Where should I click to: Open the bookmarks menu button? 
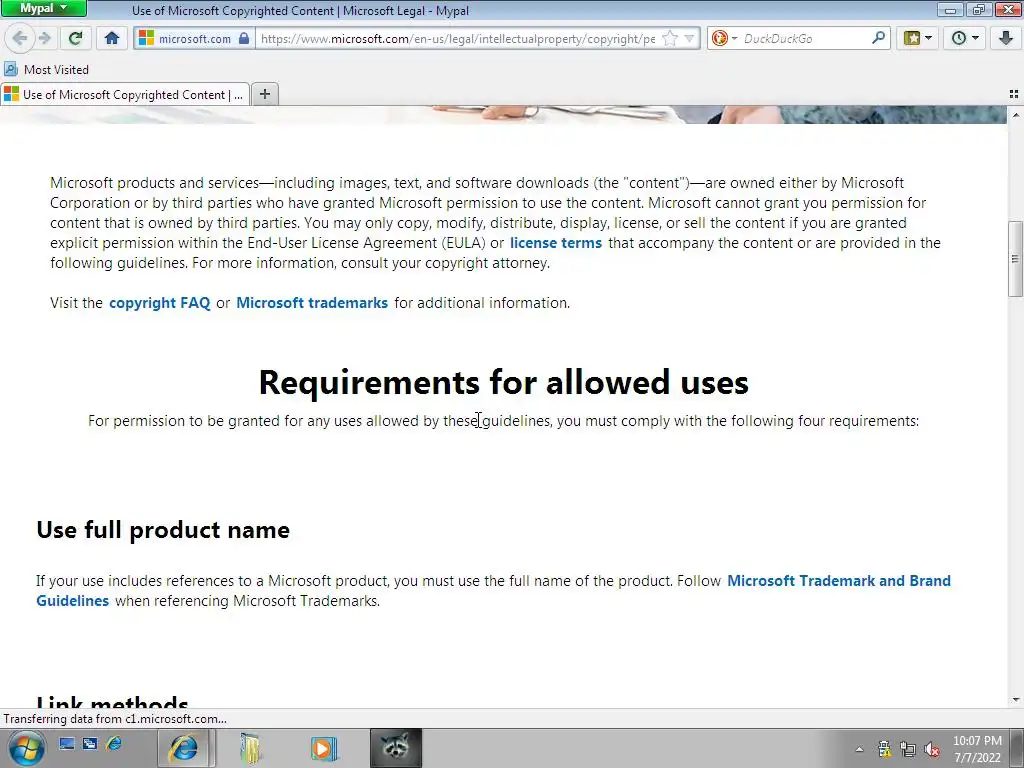[918, 38]
